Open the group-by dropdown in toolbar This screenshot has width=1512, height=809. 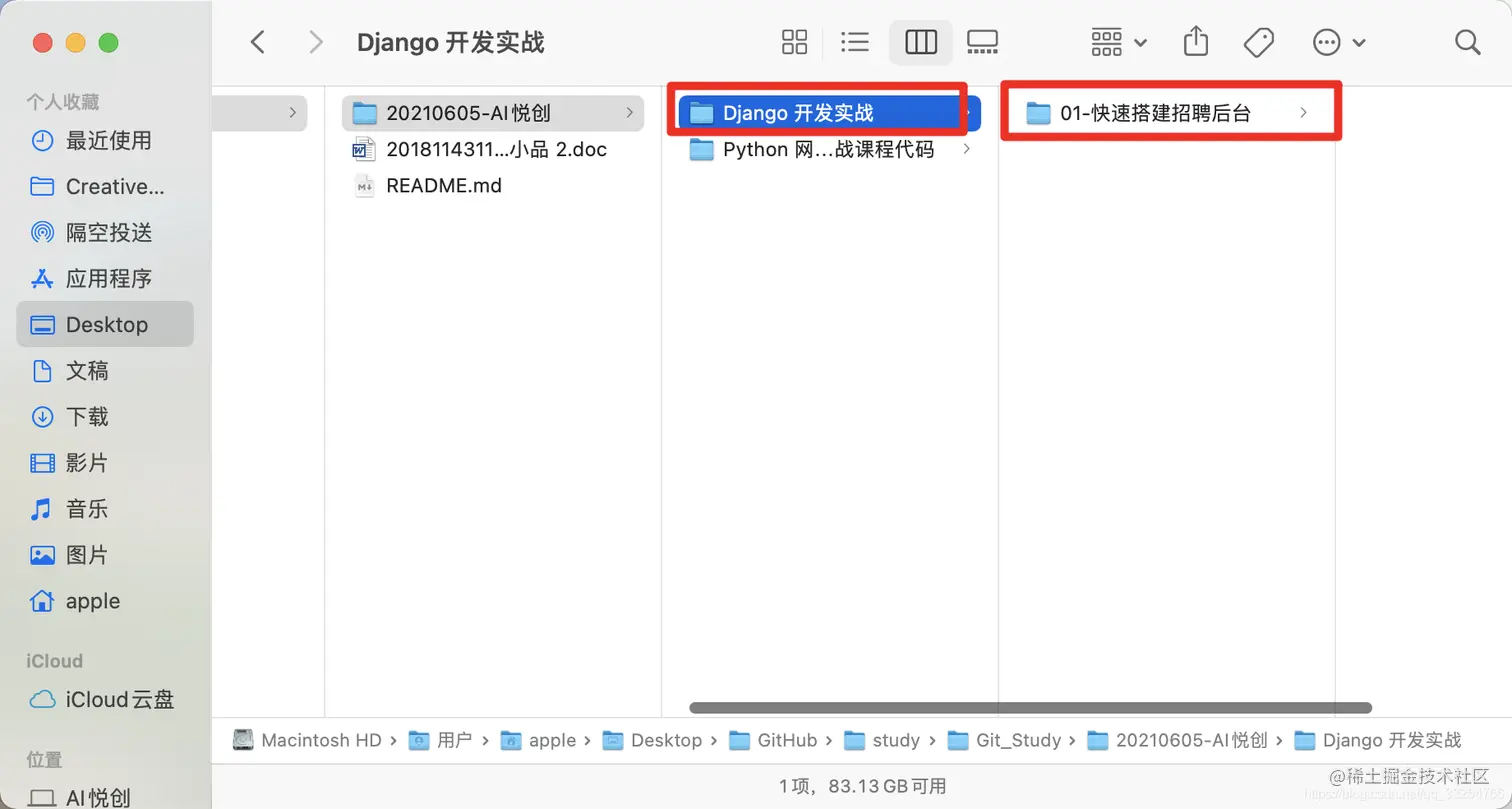click(x=1119, y=42)
